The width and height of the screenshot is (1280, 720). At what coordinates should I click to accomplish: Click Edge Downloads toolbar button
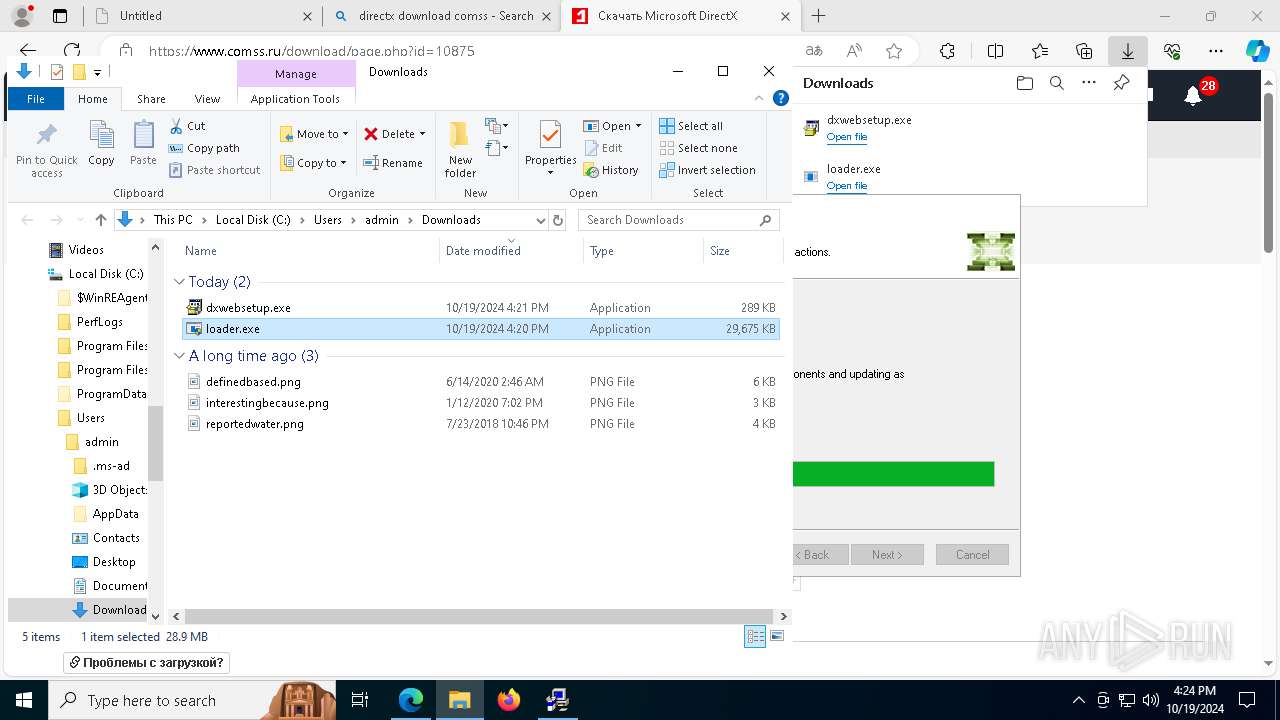tap(1128, 51)
